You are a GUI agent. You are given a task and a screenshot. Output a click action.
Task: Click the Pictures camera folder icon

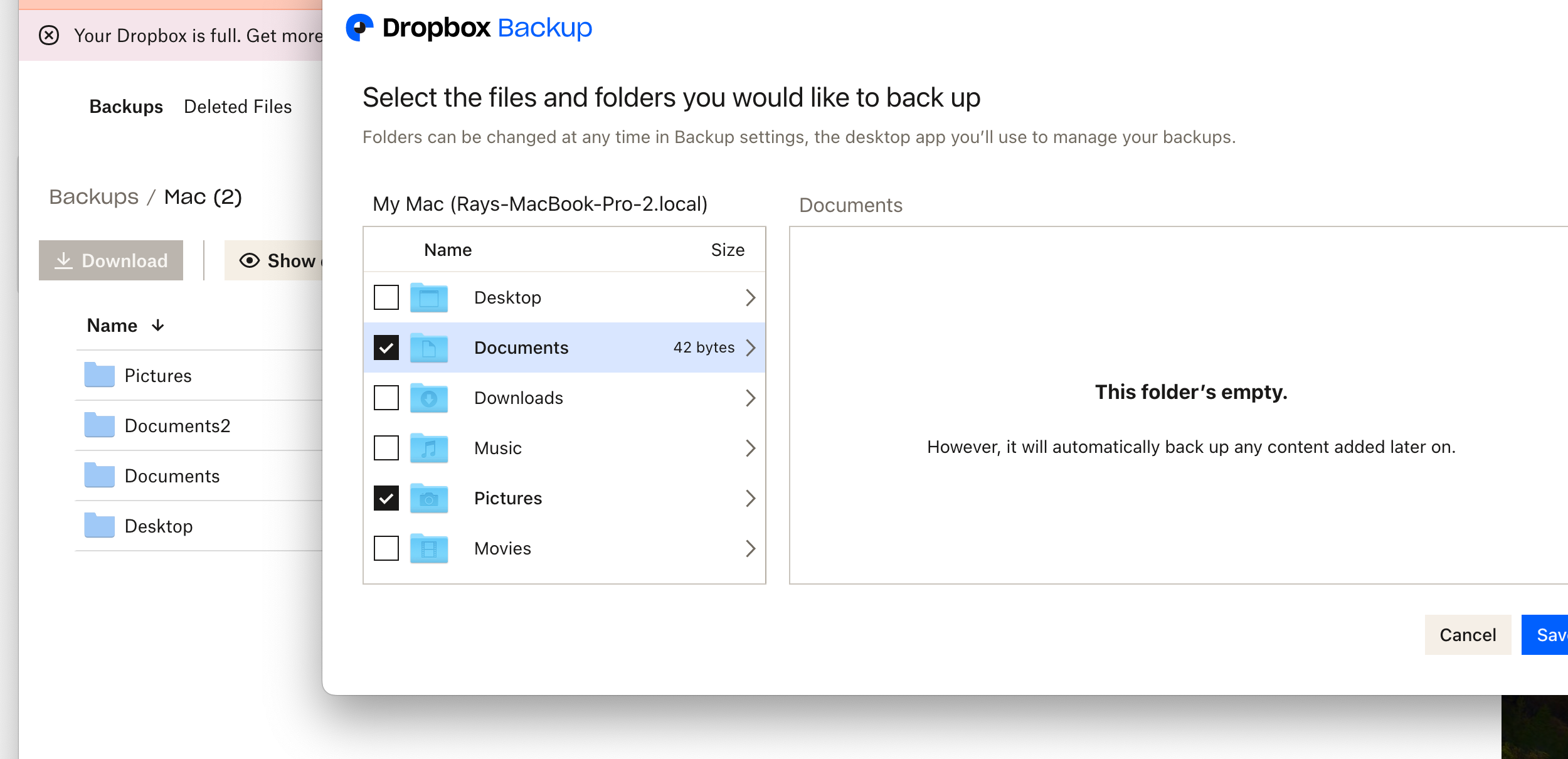[429, 499]
